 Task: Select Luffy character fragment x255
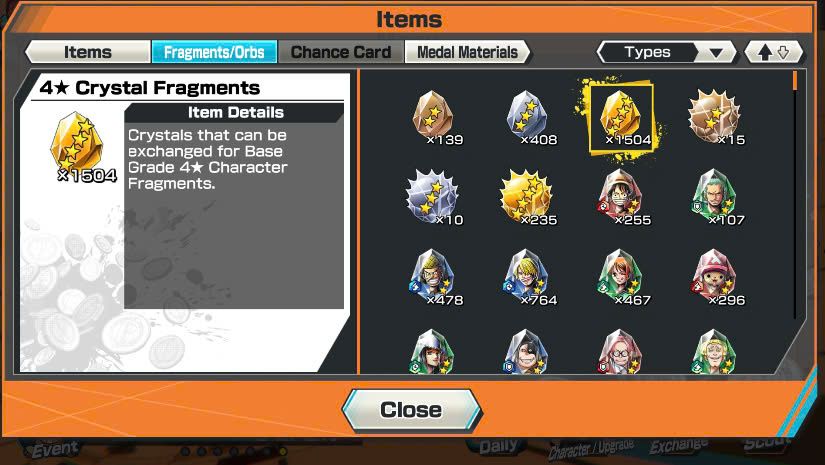point(621,197)
